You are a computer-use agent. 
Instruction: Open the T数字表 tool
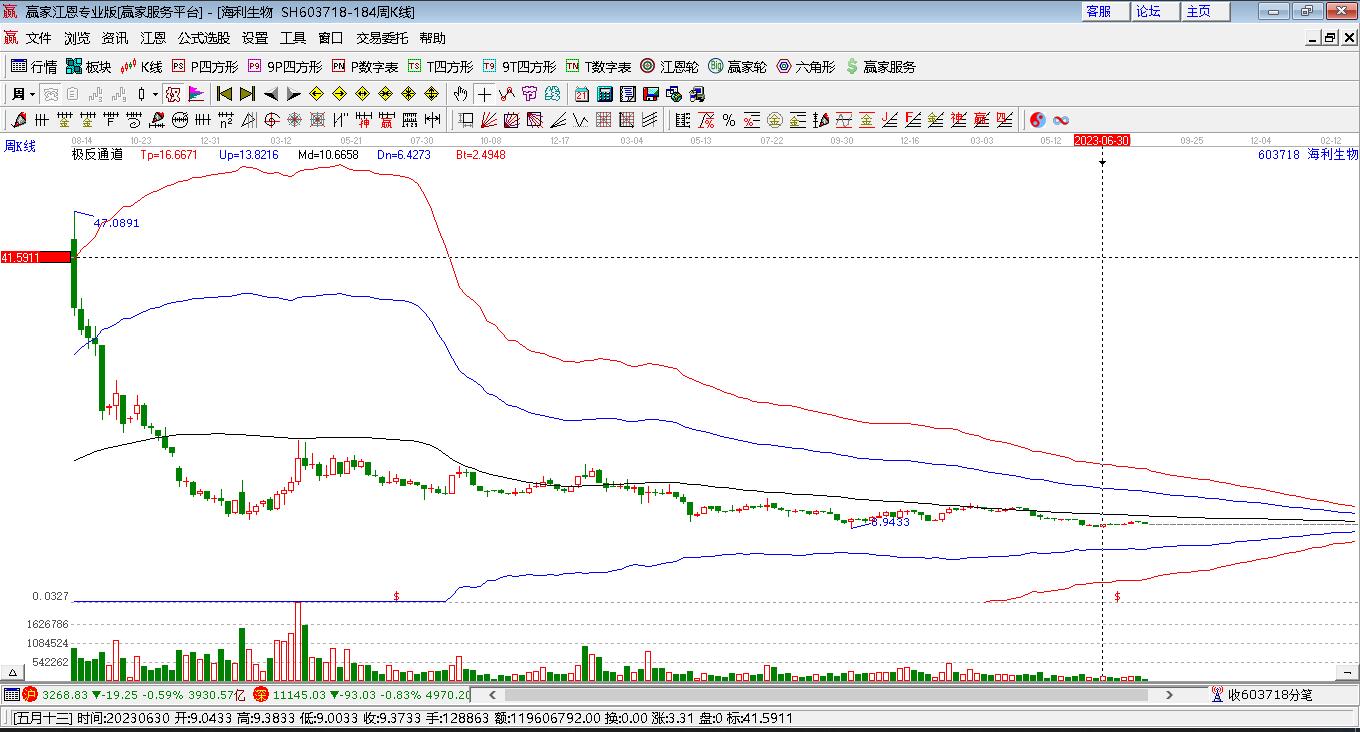coord(598,67)
